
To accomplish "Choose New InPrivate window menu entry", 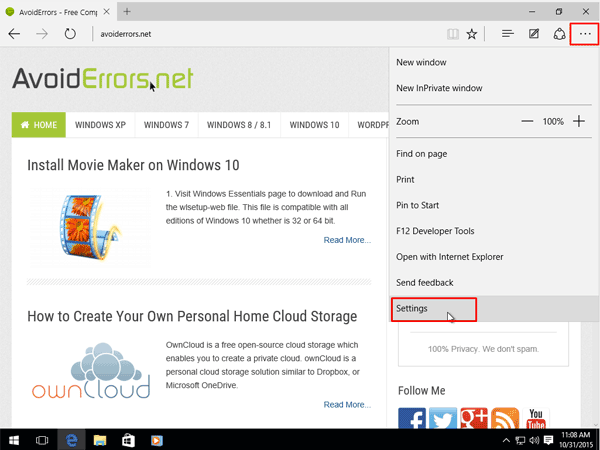I will (x=439, y=88).
